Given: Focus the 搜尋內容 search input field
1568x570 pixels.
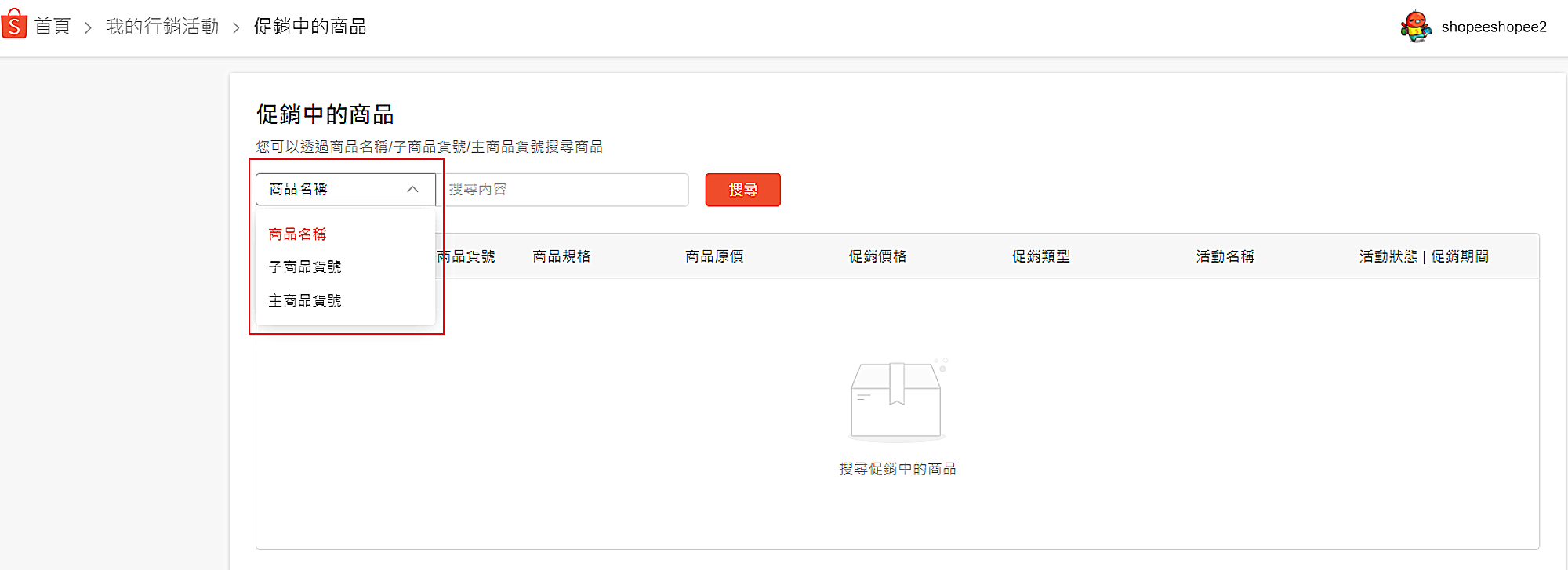Looking at the screenshot, I should 564,190.
